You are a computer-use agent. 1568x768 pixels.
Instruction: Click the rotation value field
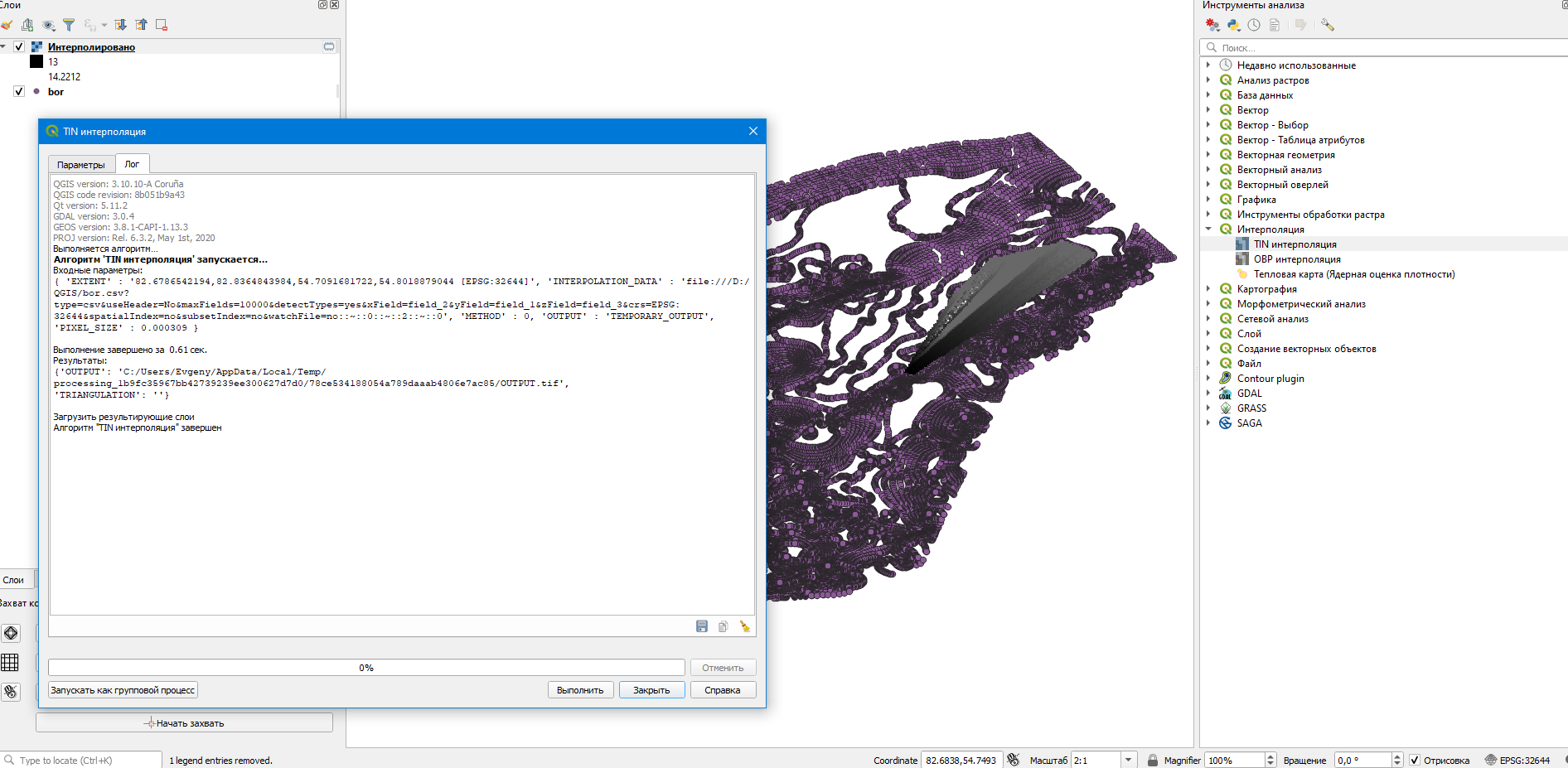click(x=1363, y=760)
